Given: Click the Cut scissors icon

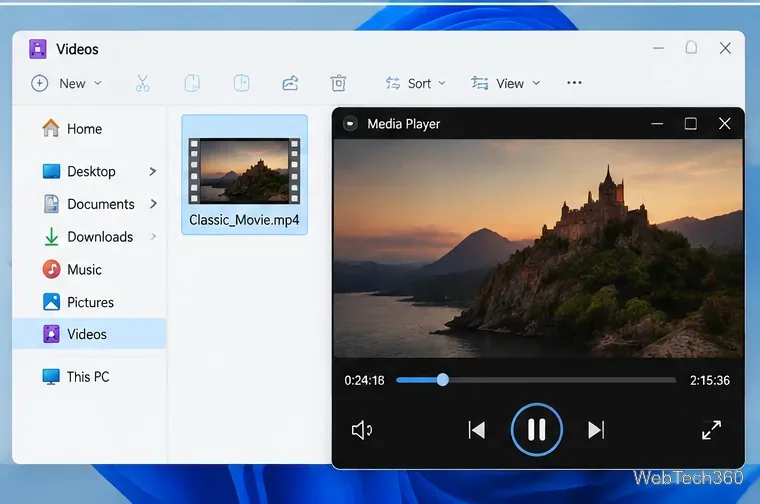Looking at the screenshot, I should pos(142,83).
